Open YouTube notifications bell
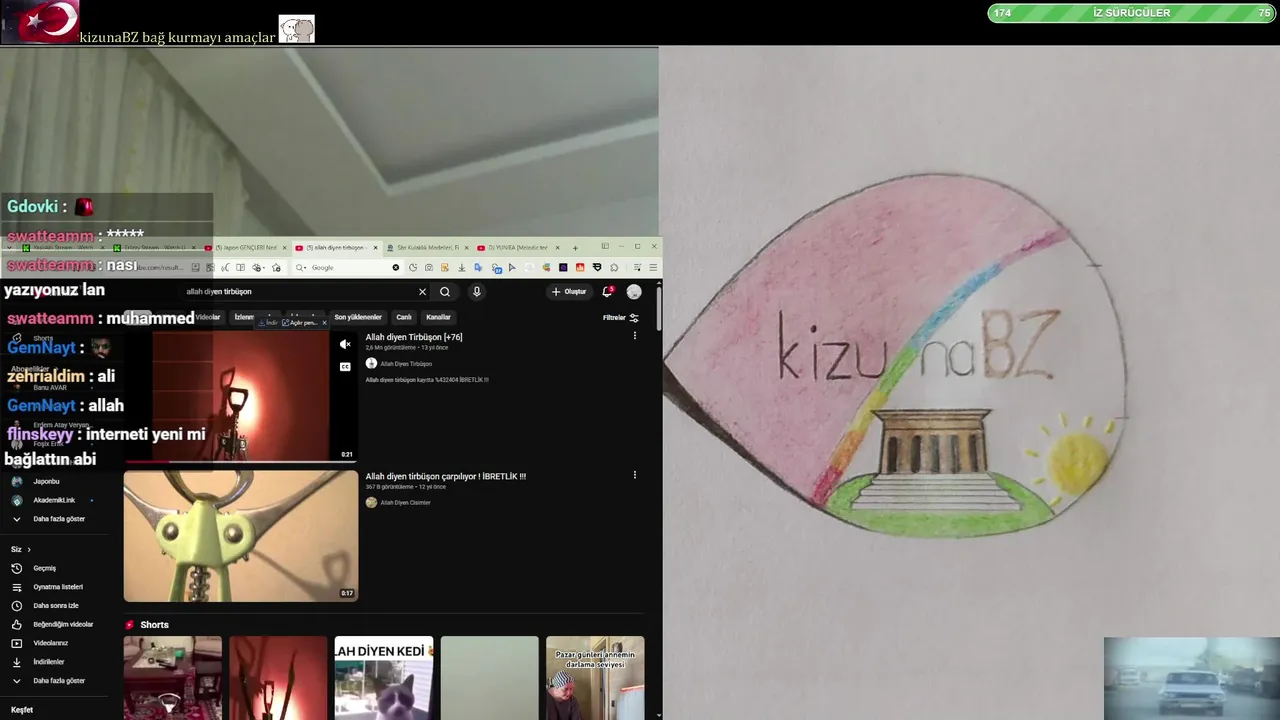 coord(607,292)
